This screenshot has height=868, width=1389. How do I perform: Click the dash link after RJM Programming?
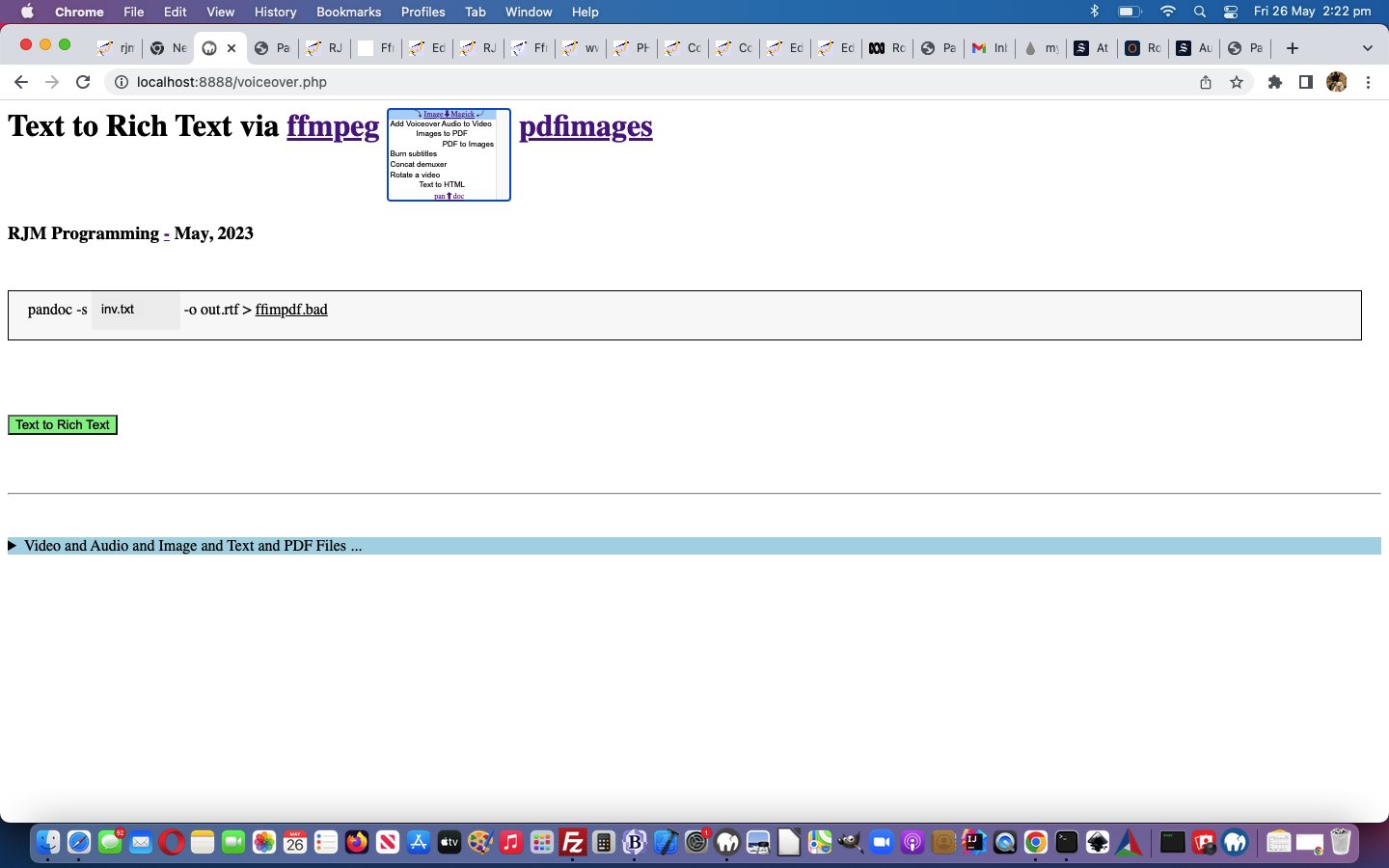point(167,233)
